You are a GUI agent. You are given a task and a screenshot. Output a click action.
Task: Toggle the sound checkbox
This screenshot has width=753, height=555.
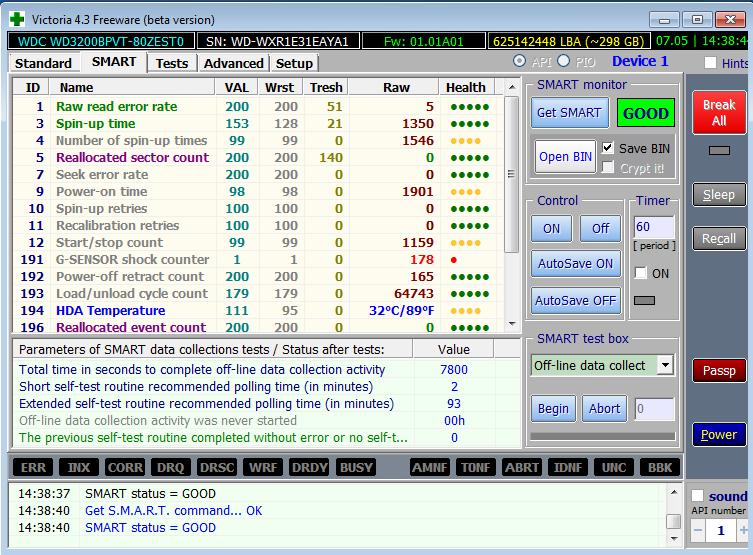click(697, 495)
